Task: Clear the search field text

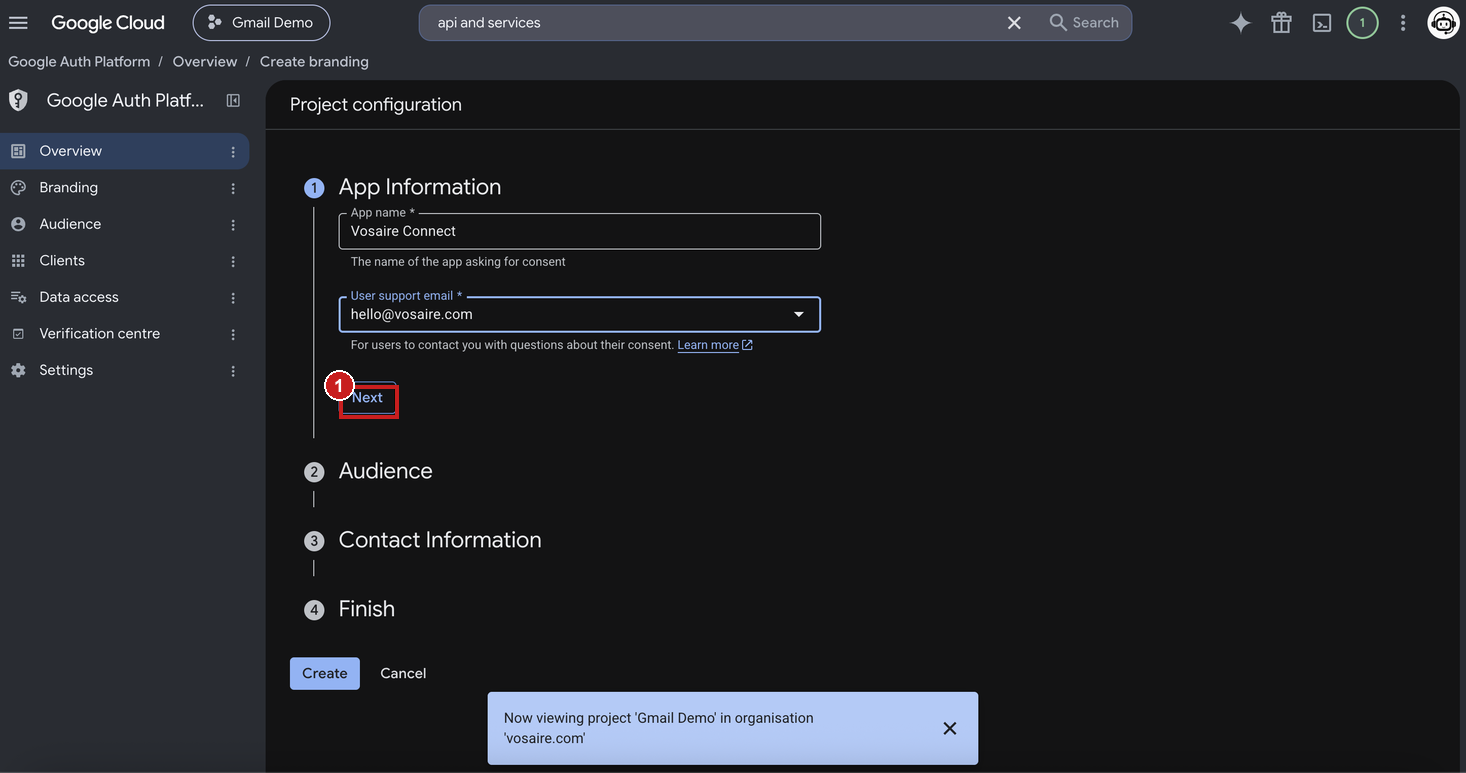Action: 1014,22
